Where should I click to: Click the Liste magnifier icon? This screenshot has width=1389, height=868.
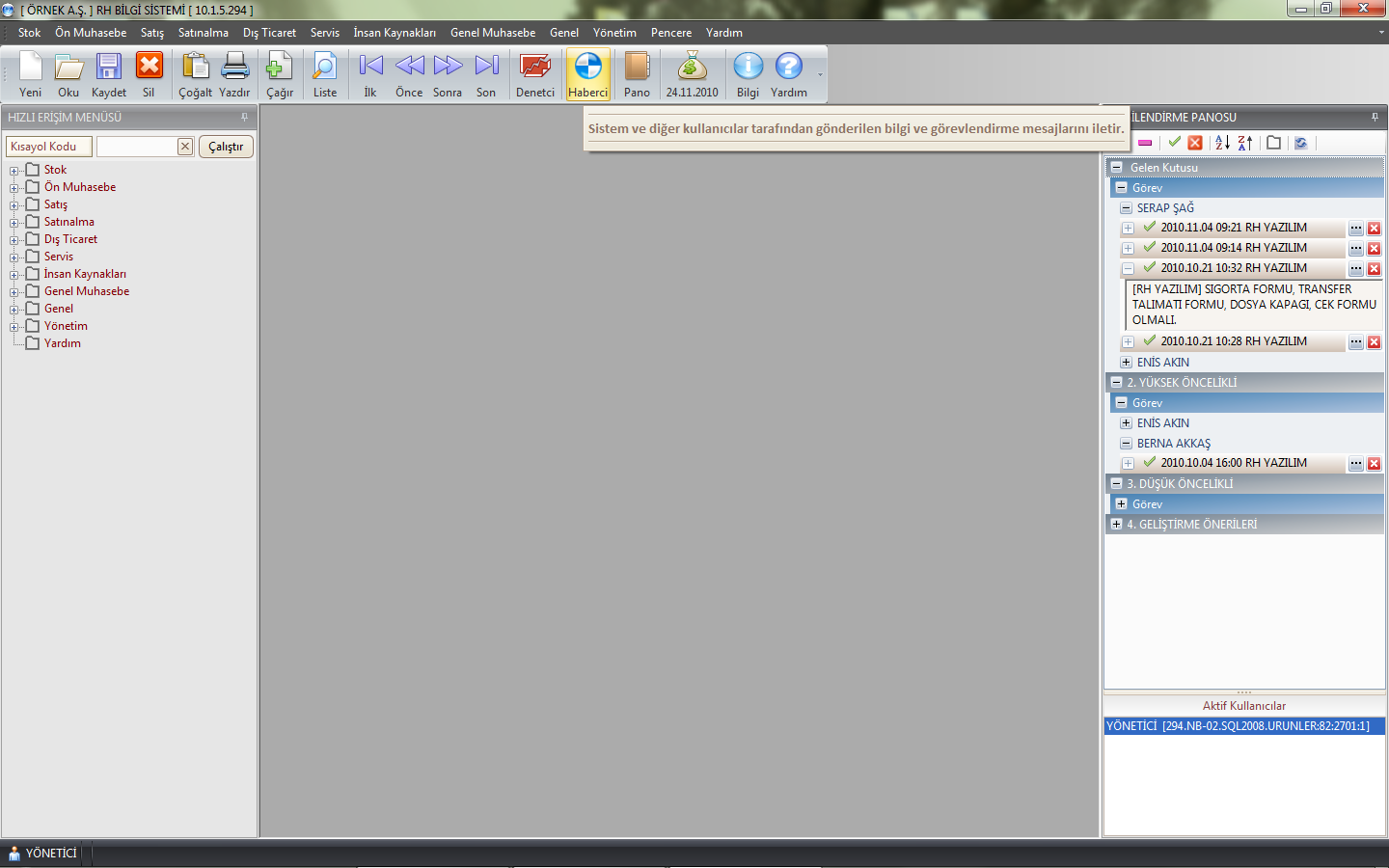325,74
